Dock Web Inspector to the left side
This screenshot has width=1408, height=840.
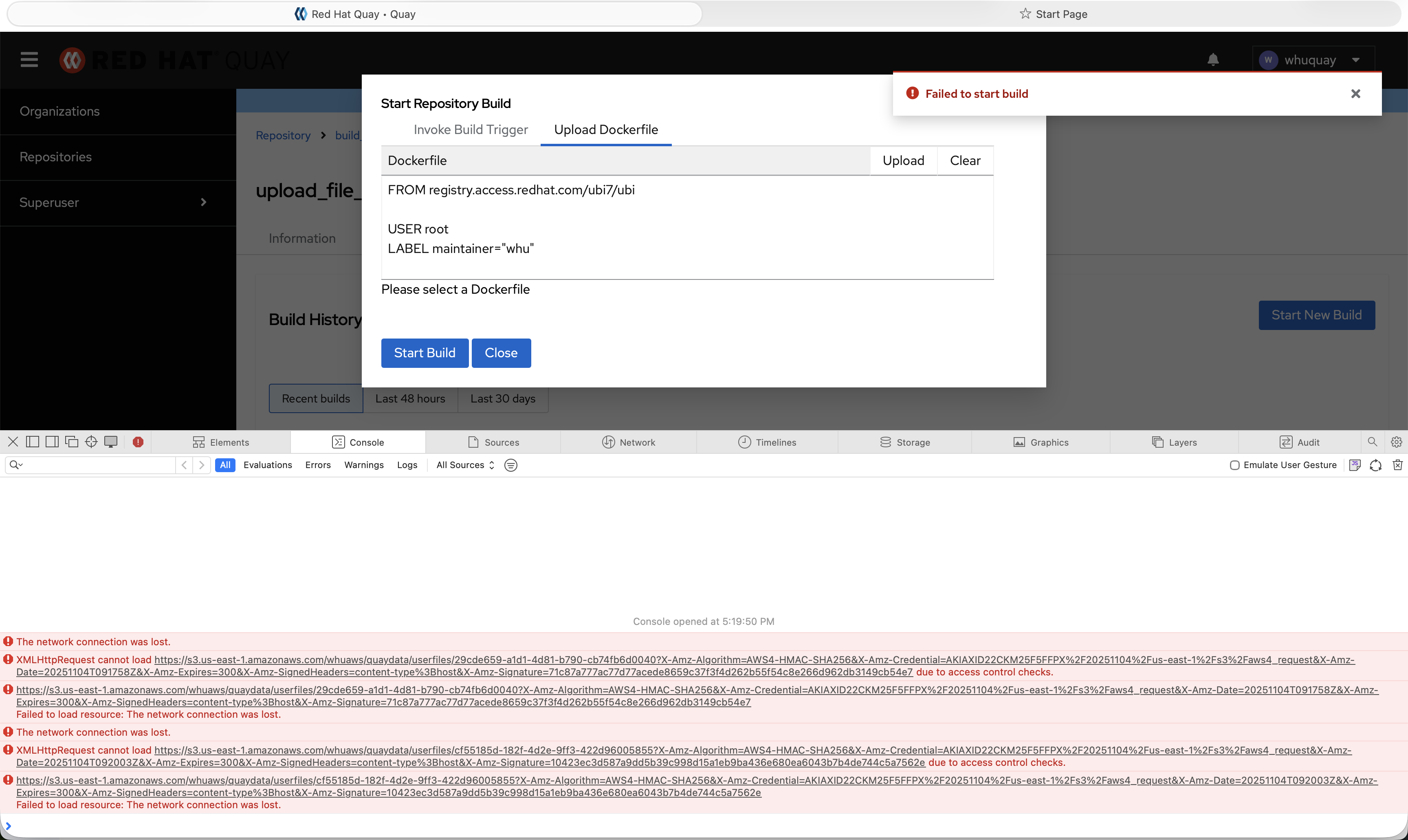click(x=33, y=442)
